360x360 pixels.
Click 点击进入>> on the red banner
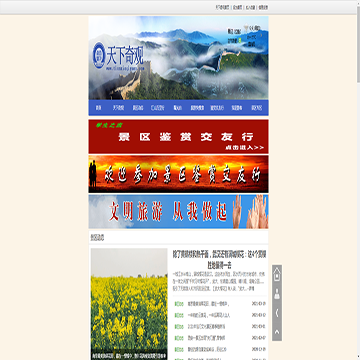(245, 148)
